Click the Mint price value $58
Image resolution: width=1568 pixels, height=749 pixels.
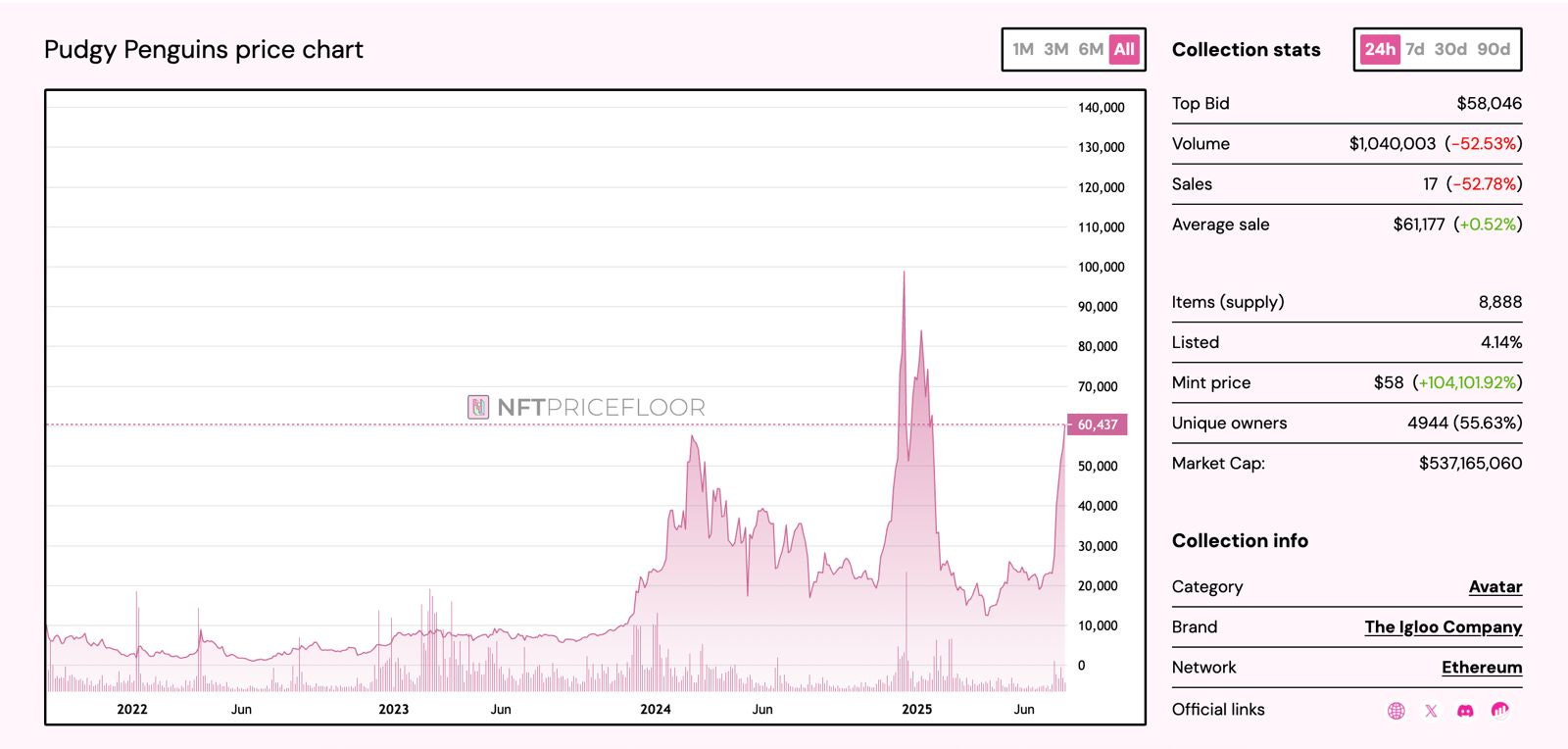tap(1389, 382)
